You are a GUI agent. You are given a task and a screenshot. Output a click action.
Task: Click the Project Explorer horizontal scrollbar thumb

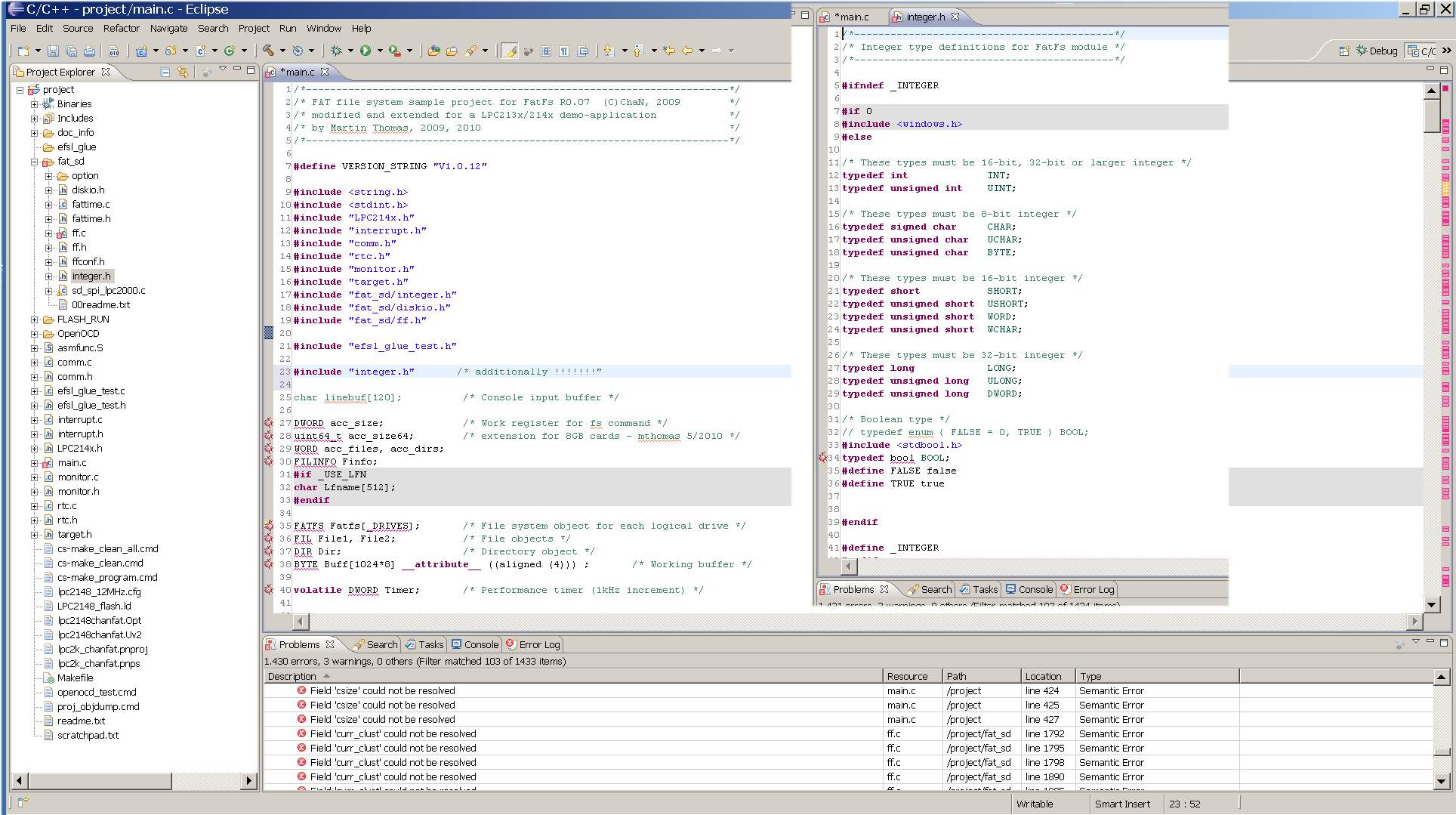pos(100,780)
